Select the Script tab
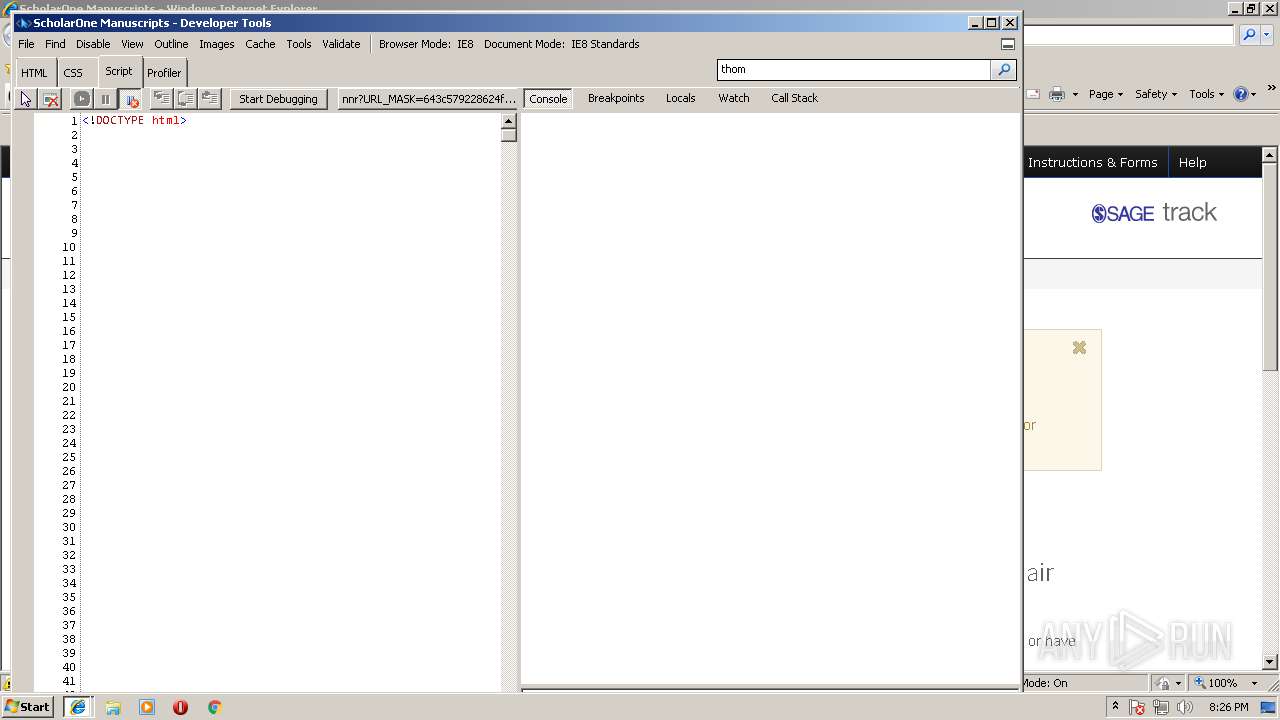Screen dimensions: 1280x720 119,71
